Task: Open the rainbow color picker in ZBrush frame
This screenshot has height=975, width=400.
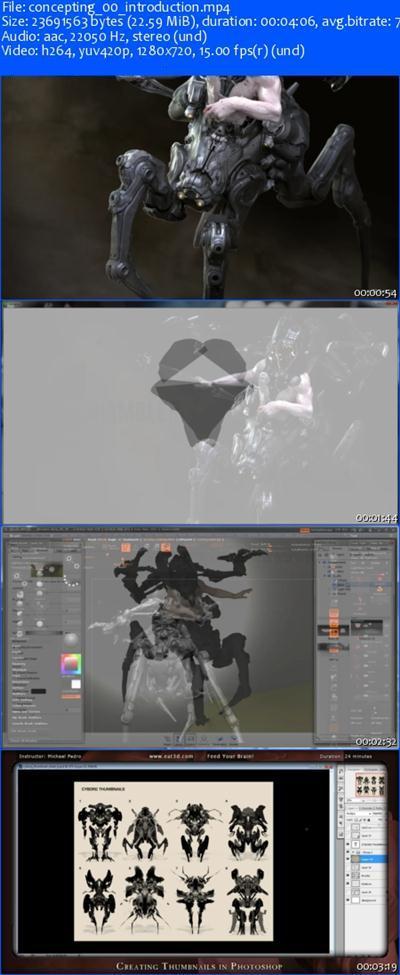Action: (x=70, y=665)
